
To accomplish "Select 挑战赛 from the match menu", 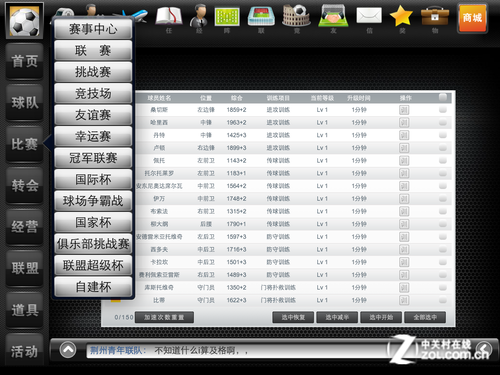I will pos(93,72).
